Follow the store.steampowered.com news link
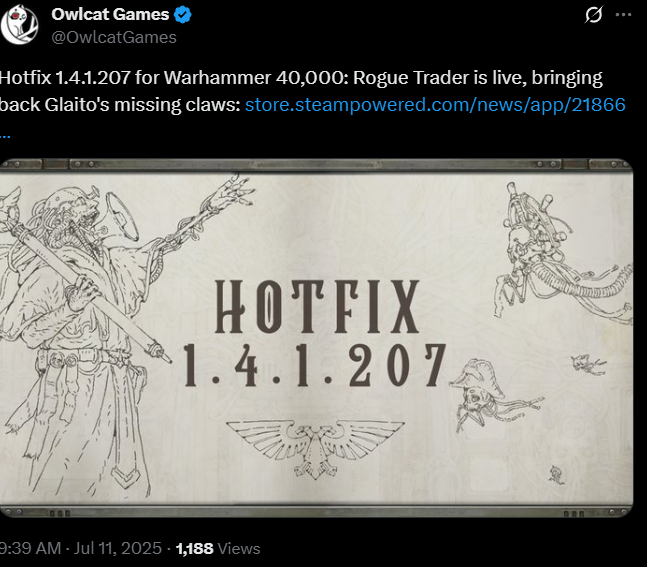This screenshot has height=567, width=647. (435, 104)
